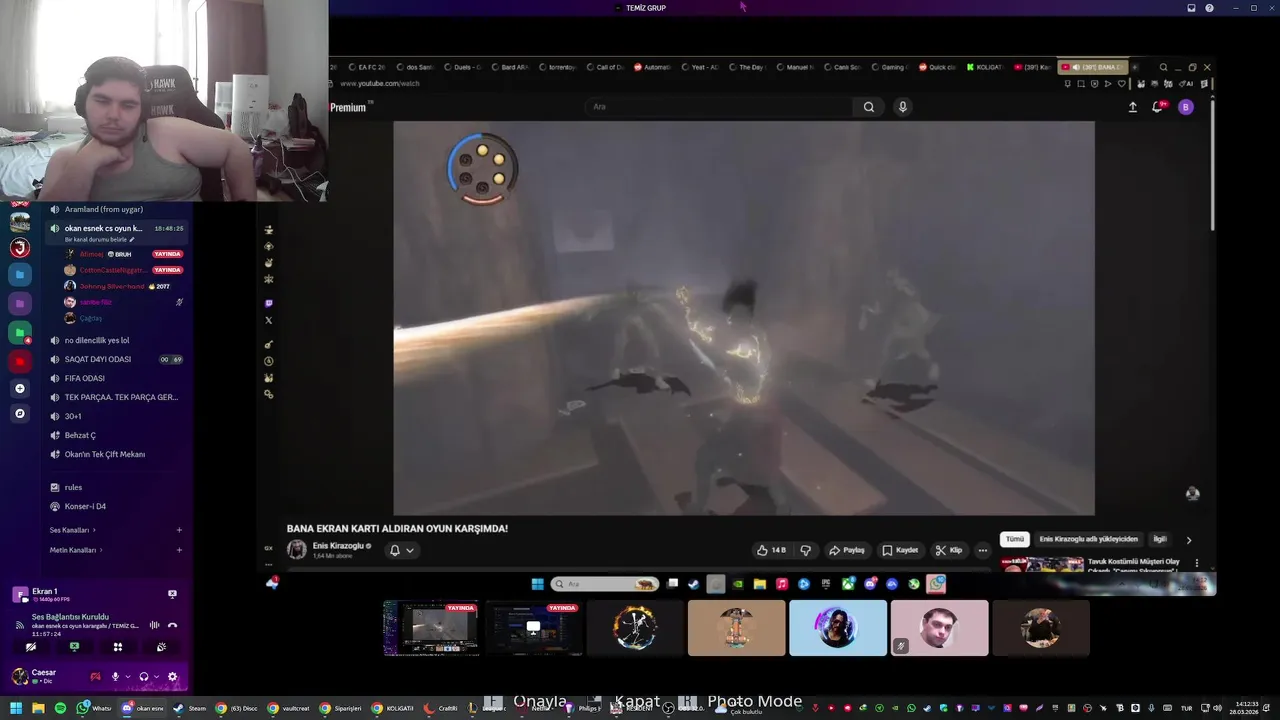Select user Johnny Silverhand in the voice channel

point(110,286)
